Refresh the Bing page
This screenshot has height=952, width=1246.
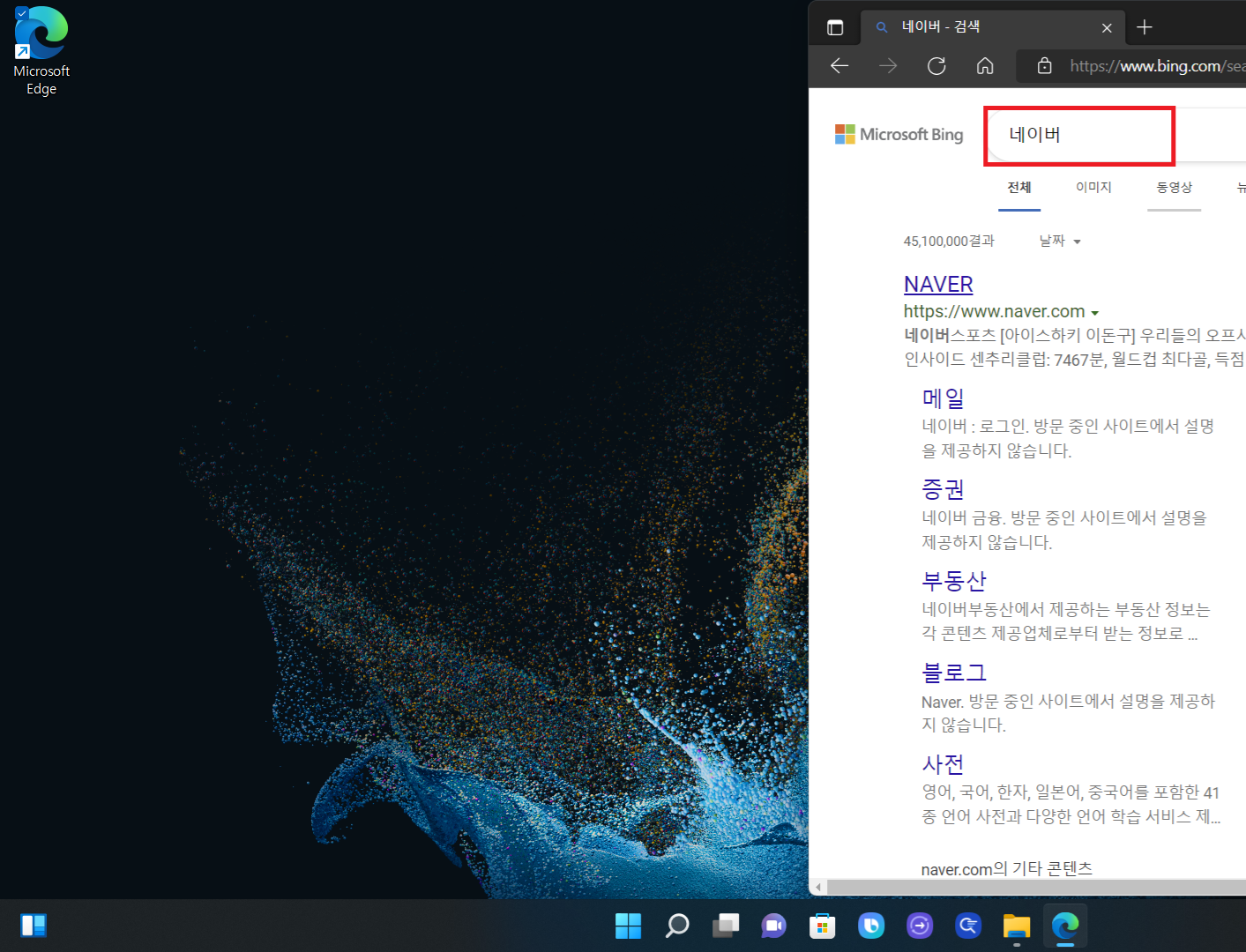tap(936, 66)
